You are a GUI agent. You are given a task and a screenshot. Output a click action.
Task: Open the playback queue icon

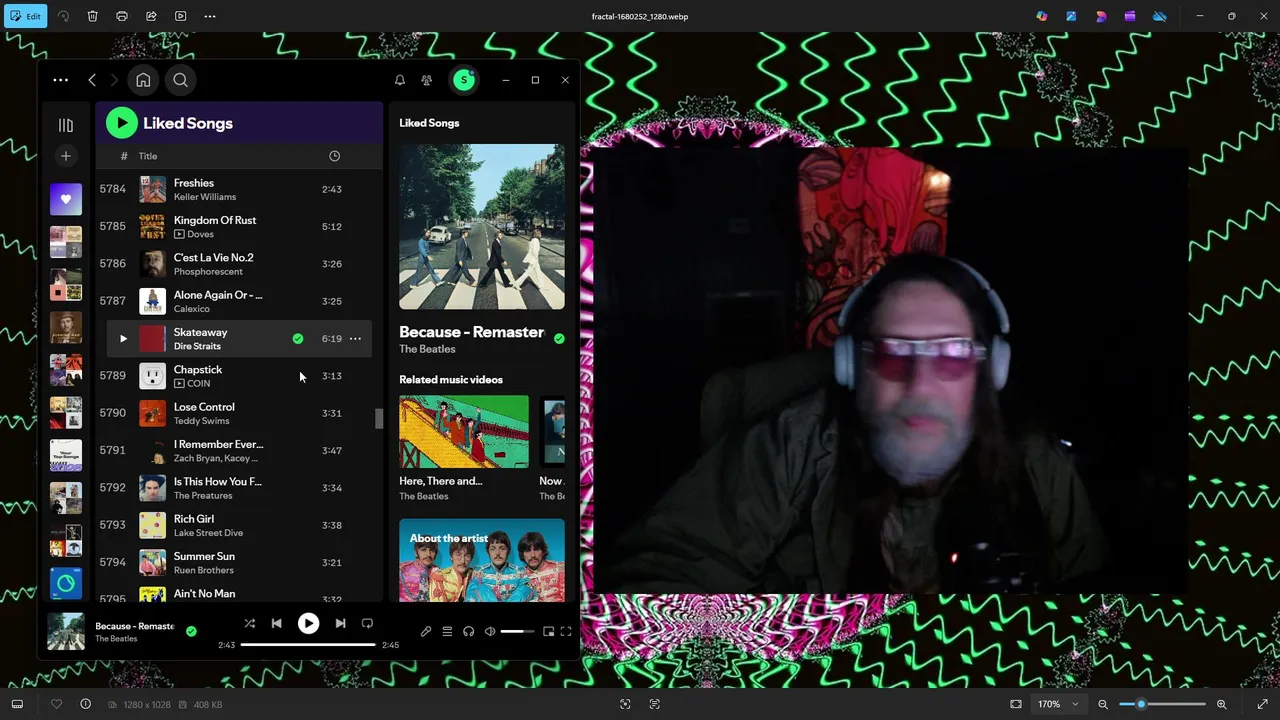coord(447,632)
